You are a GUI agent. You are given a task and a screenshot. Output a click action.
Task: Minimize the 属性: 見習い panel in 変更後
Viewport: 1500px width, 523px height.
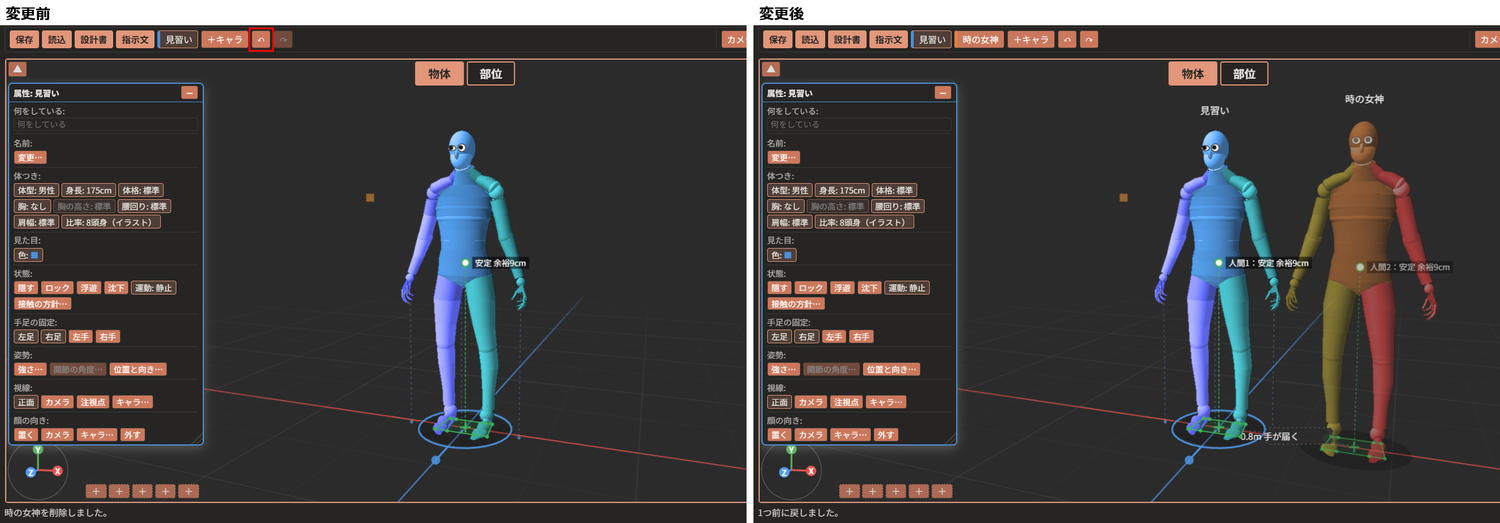coord(942,93)
